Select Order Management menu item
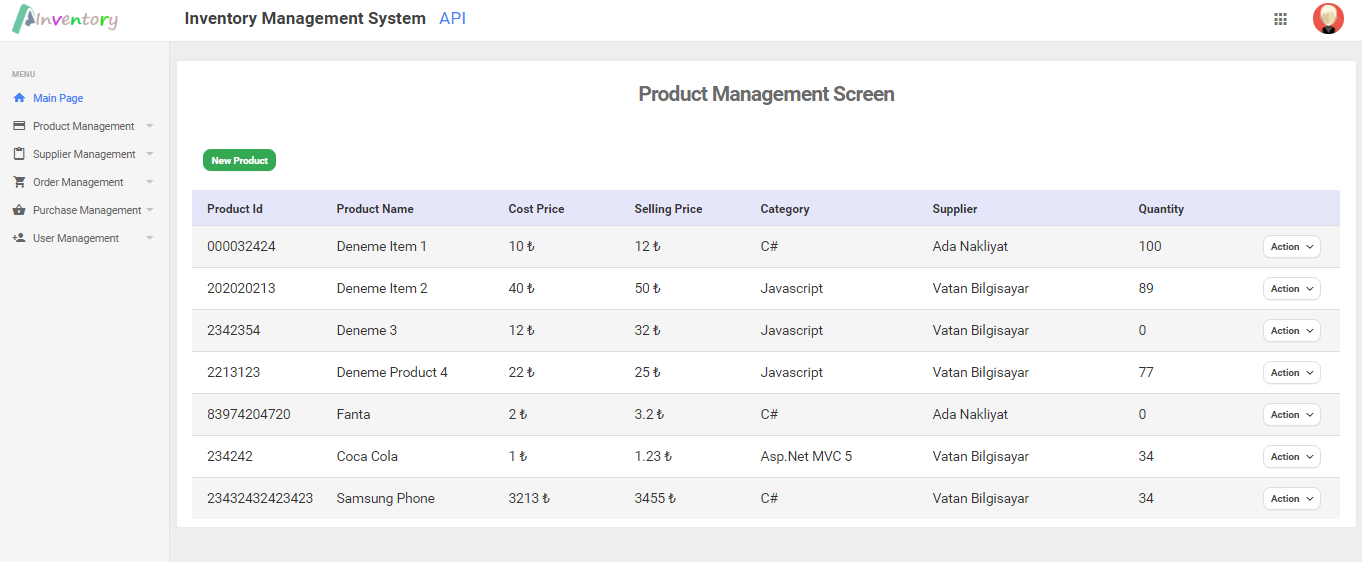Viewport: 1362px width, 562px height. point(78,182)
